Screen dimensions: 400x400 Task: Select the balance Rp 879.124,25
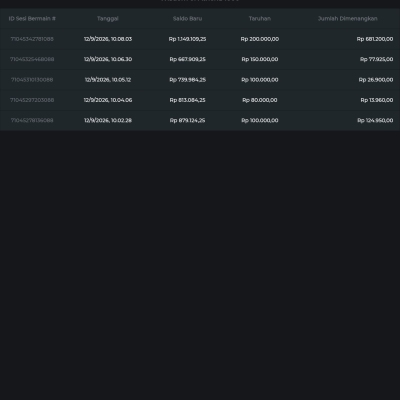coord(187,120)
